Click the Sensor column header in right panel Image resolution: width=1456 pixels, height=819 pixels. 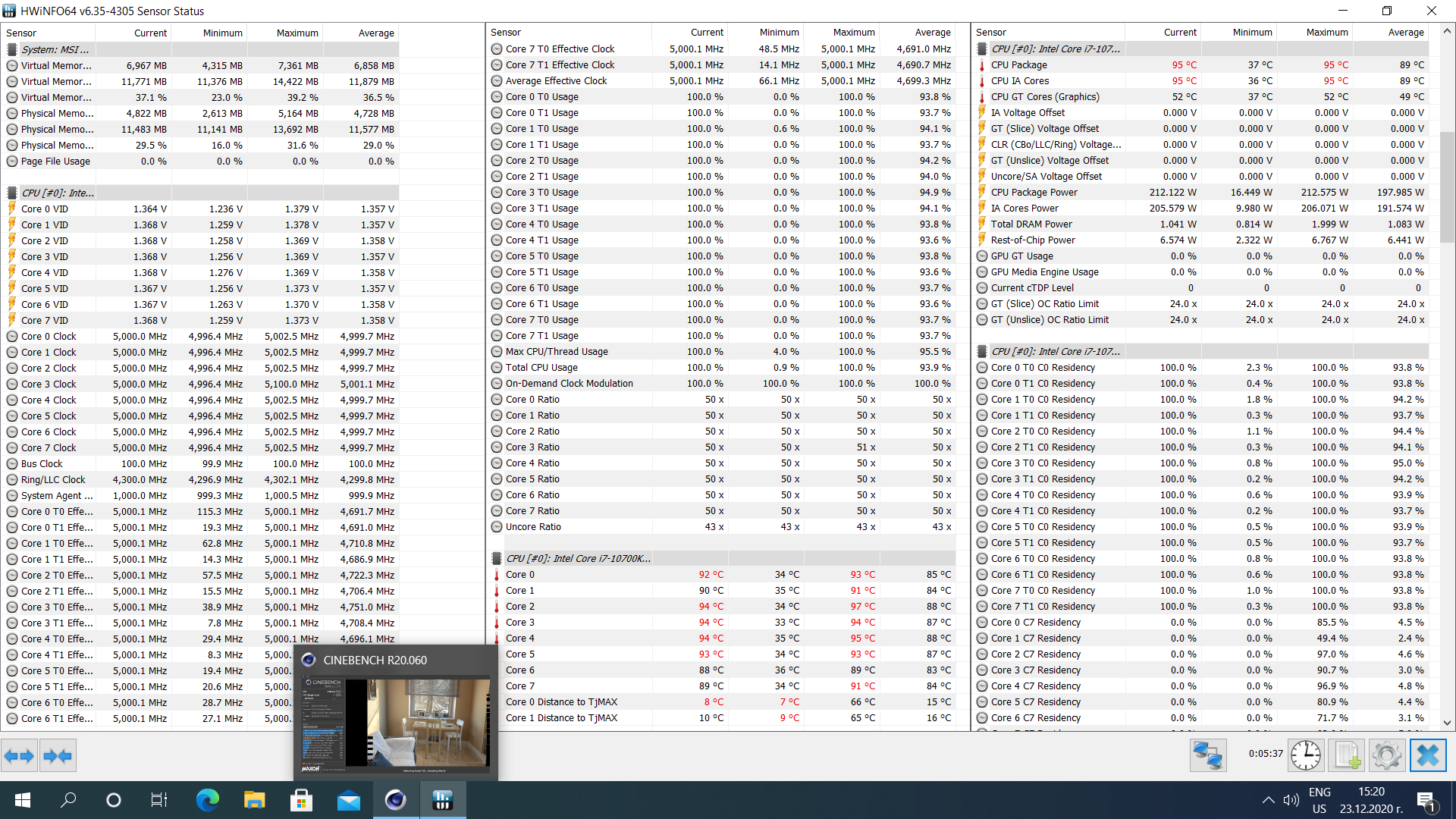click(x=1049, y=32)
